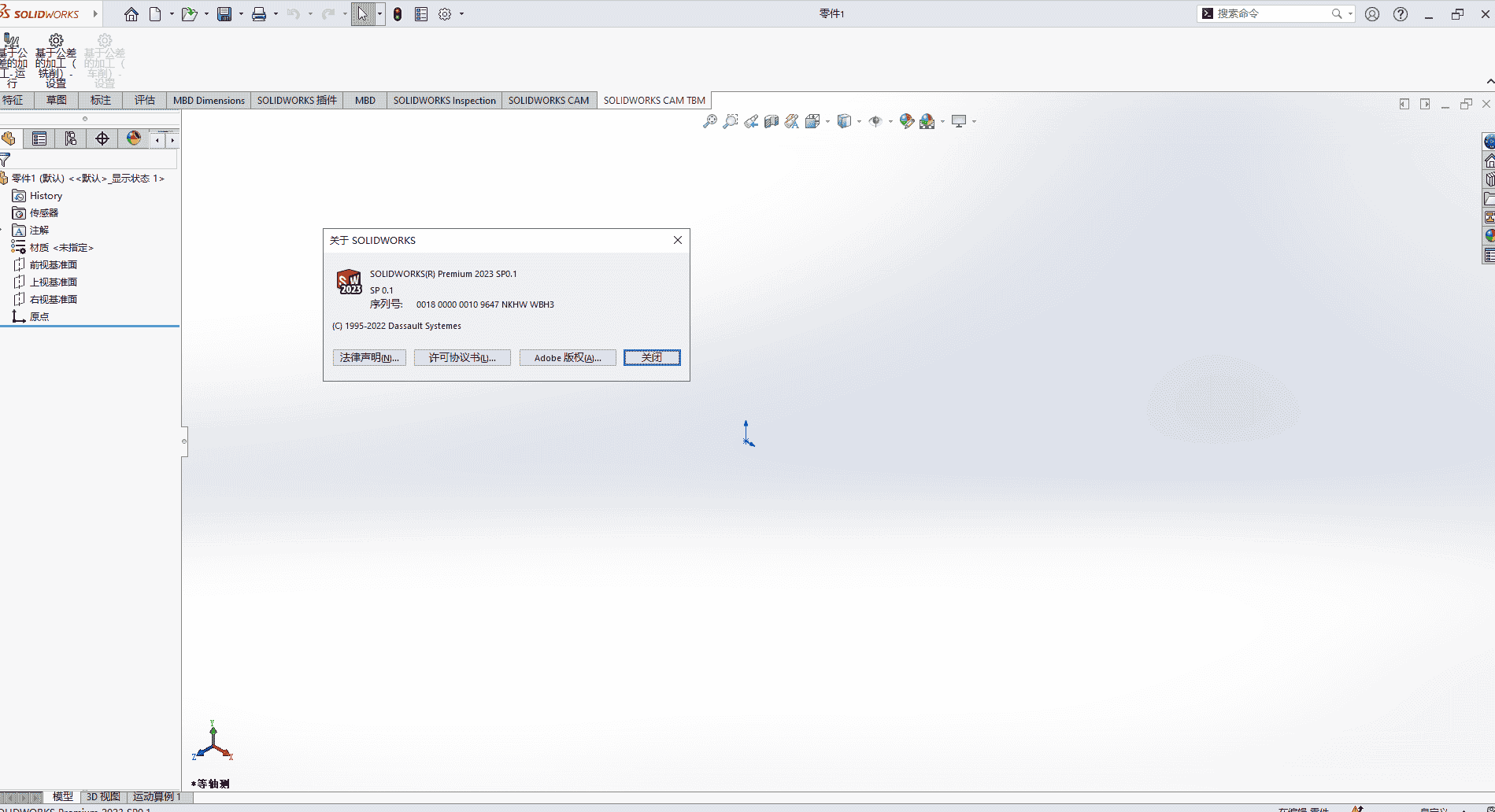Switch to DimXpertManager crosshair tab icon
The image size is (1495, 812).
point(102,138)
